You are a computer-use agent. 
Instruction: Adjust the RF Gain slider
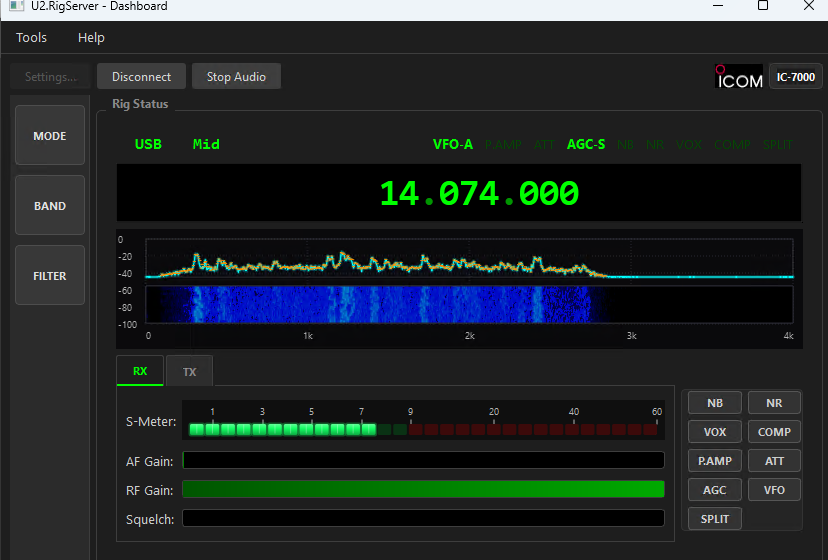click(x=423, y=489)
